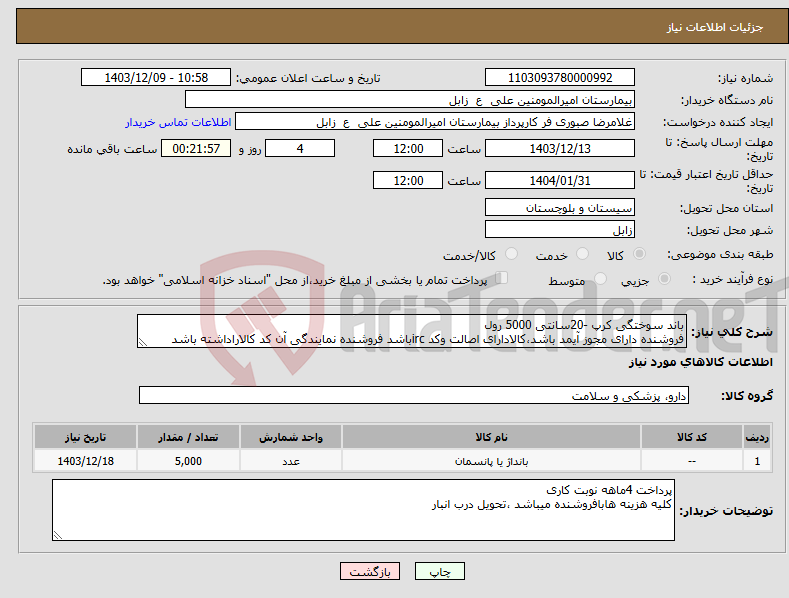Viewport: 789px width, 598px height.
Task: Click the unit cell عدد
Action: click(291, 461)
